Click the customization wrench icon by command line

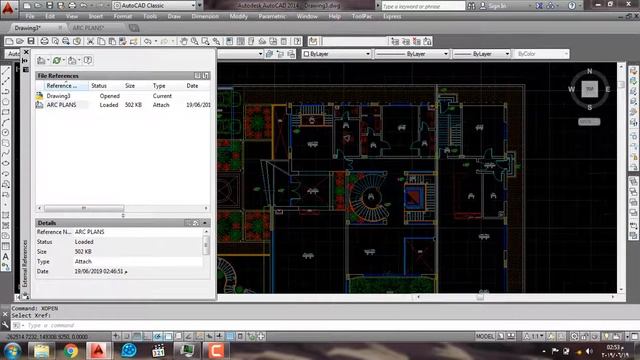5,325
